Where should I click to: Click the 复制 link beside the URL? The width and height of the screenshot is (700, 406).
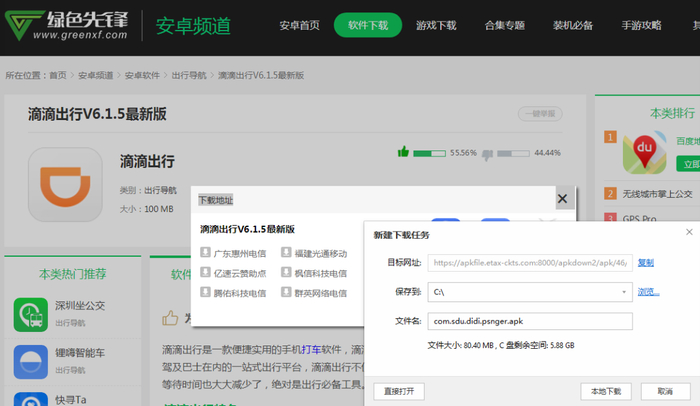[x=646, y=262]
